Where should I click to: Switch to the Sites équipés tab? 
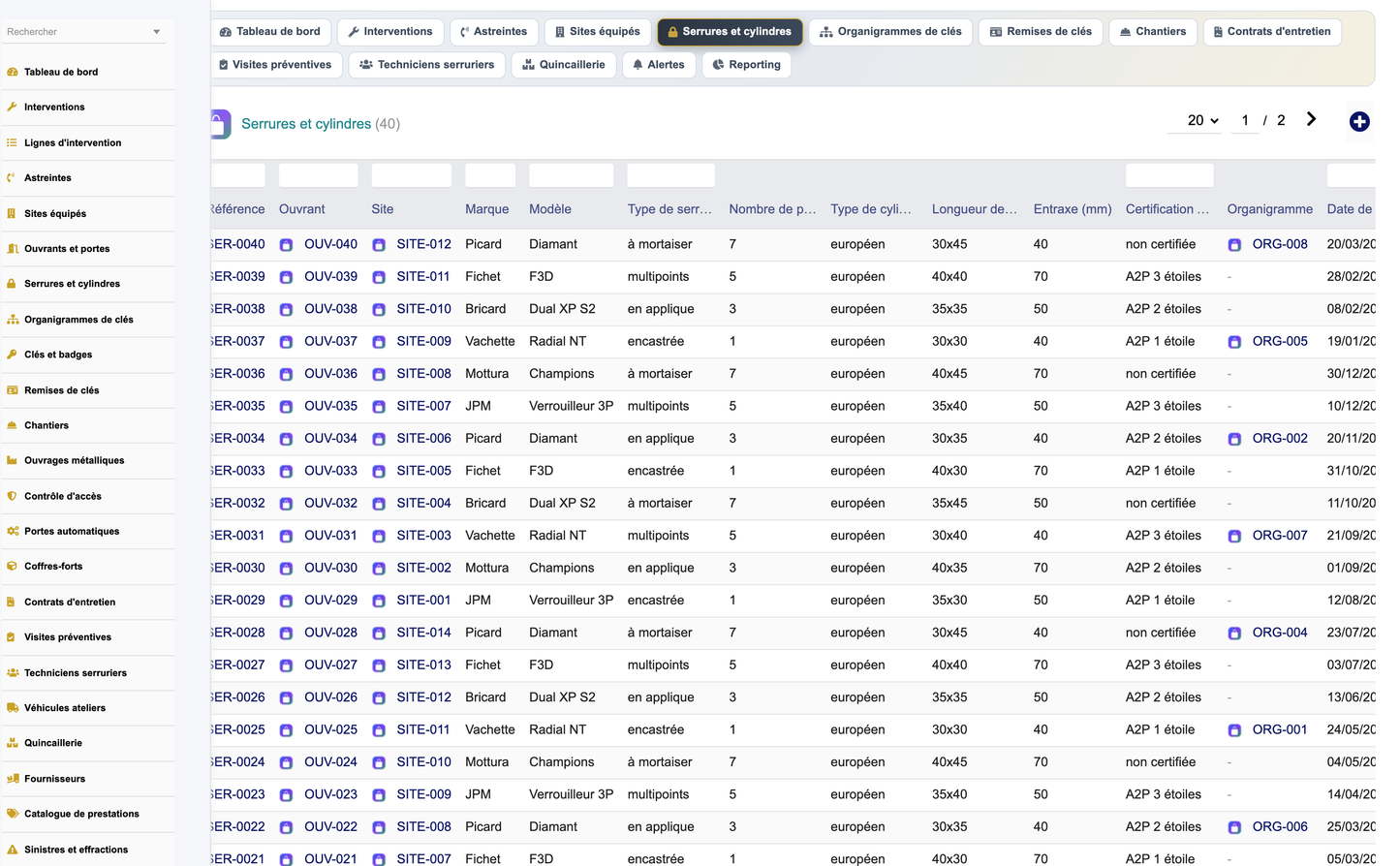tap(598, 32)
